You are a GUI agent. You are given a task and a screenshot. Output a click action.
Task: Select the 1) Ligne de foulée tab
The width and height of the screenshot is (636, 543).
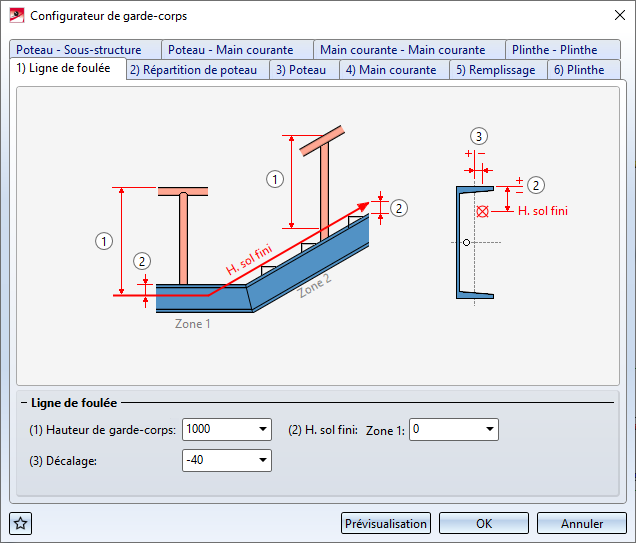point(68,68)
